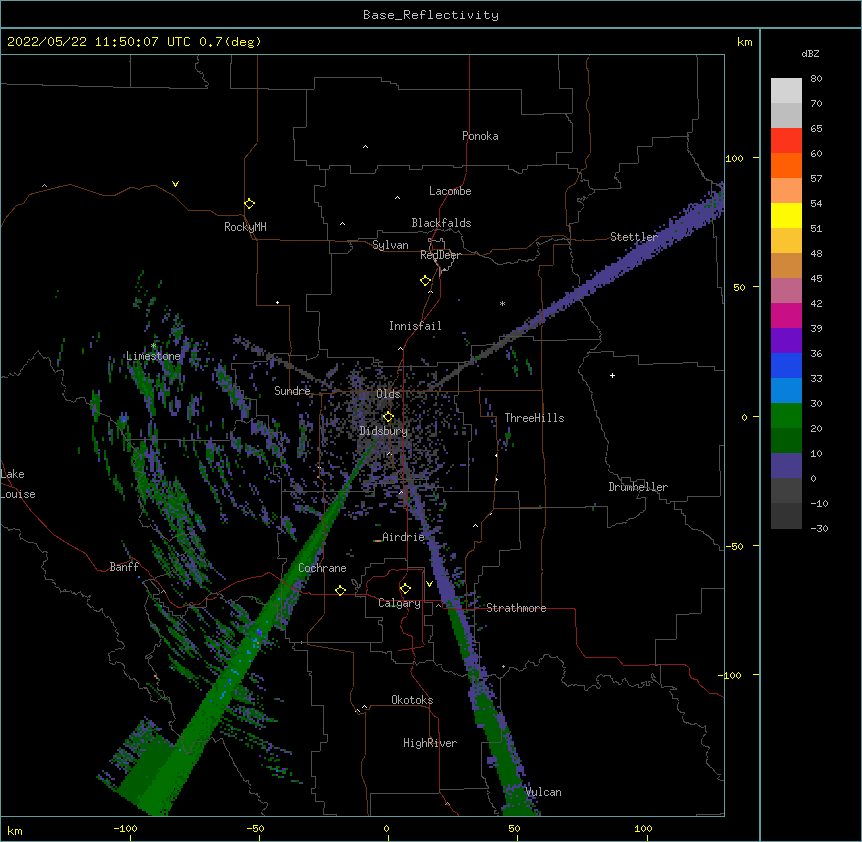Click the Olds city label
Screen dimensions: 862x842
[388, 394]
